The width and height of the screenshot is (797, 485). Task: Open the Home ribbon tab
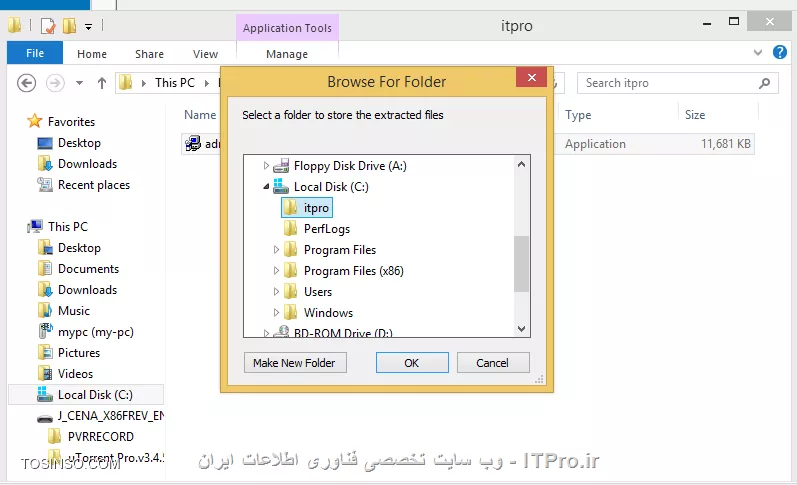(x=92, y=54)
